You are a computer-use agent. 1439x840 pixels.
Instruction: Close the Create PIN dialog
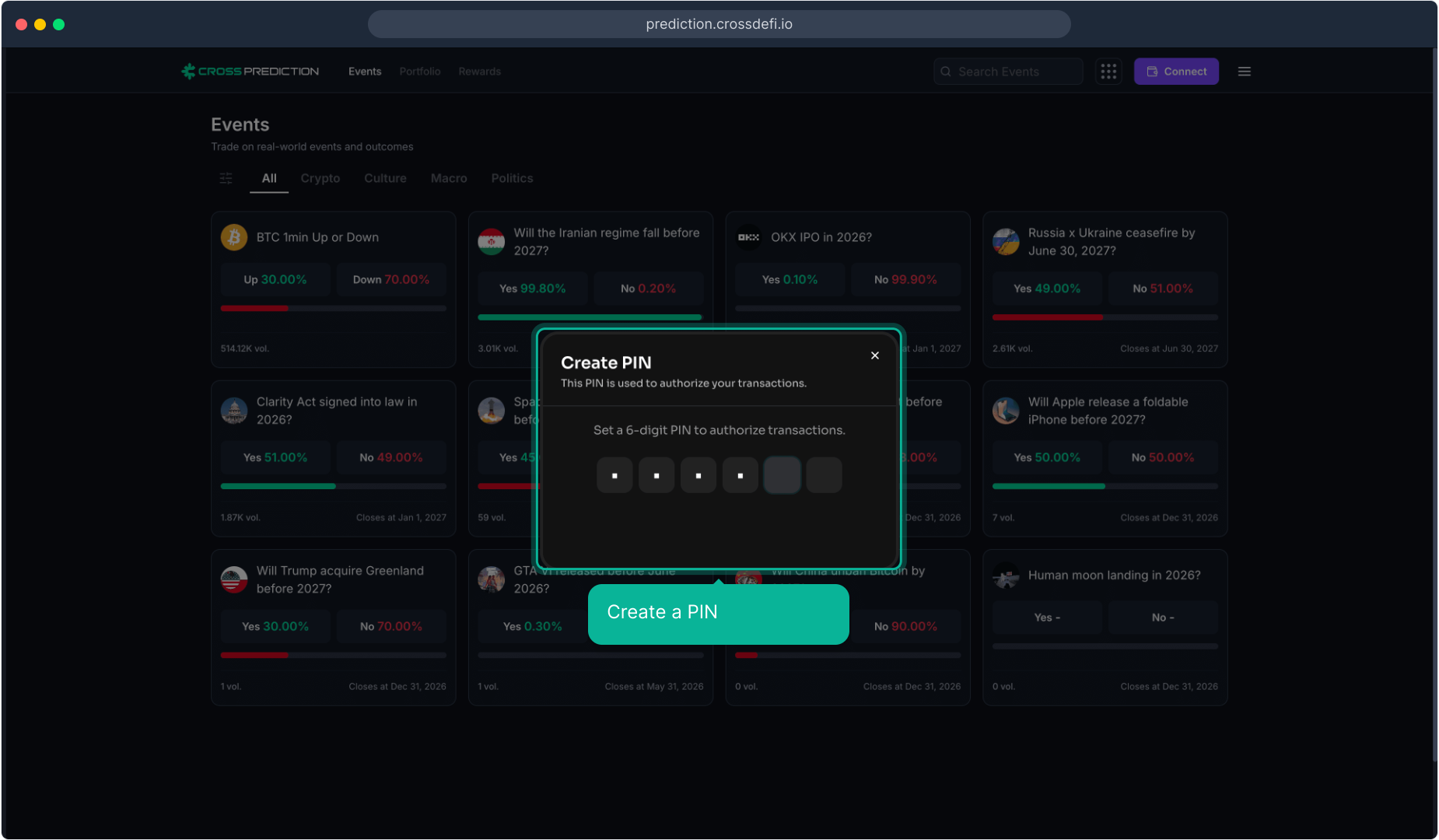875,355
